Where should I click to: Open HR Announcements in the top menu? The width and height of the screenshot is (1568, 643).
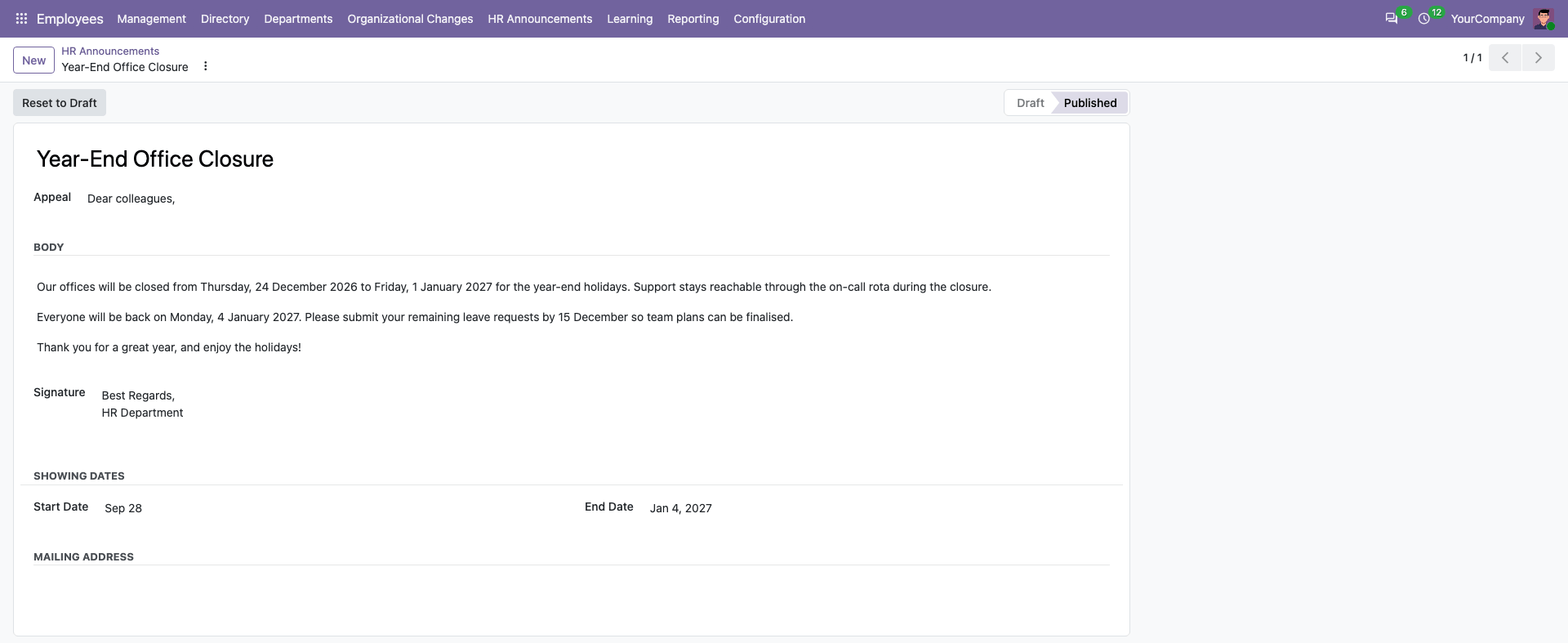(540, 19)
